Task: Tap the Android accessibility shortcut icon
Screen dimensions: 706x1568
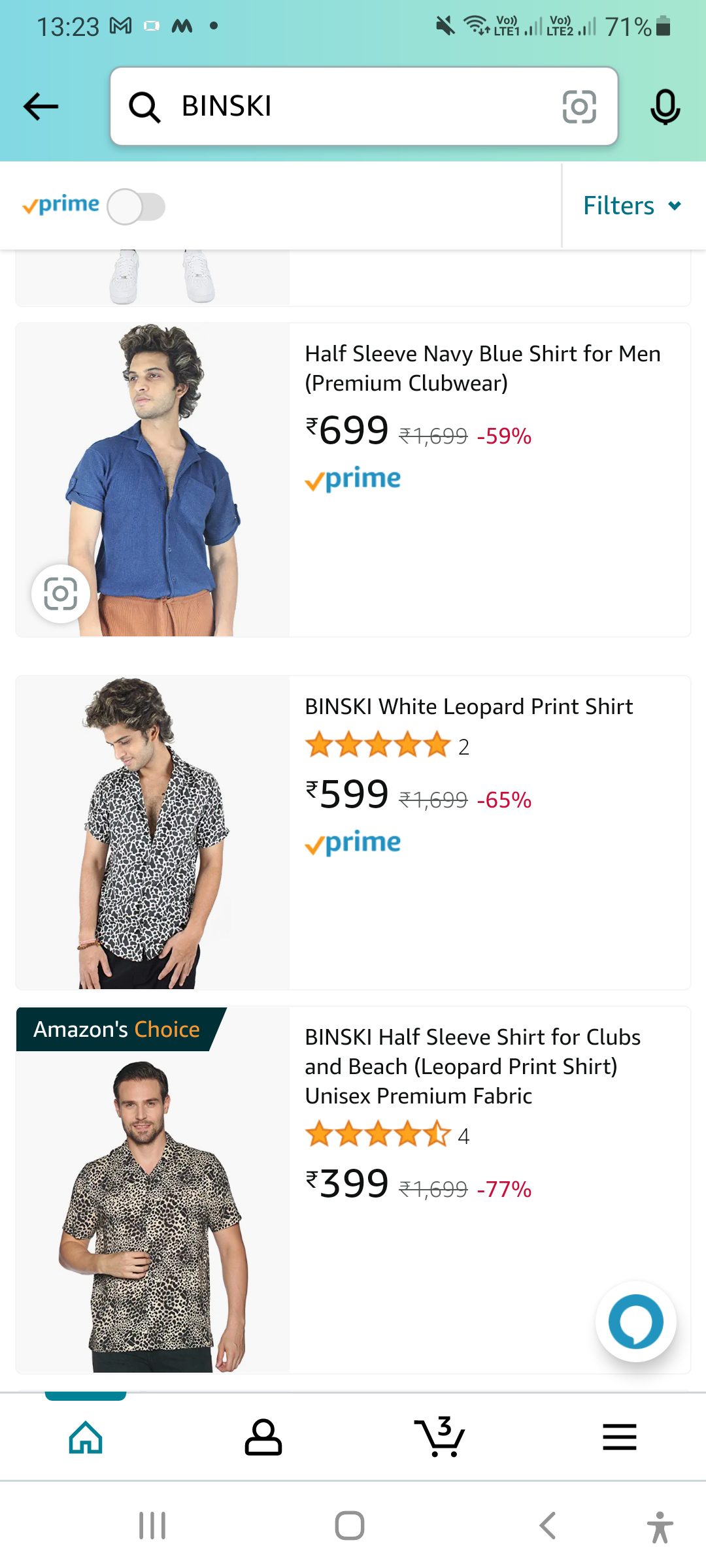Action: point(660,1527)
